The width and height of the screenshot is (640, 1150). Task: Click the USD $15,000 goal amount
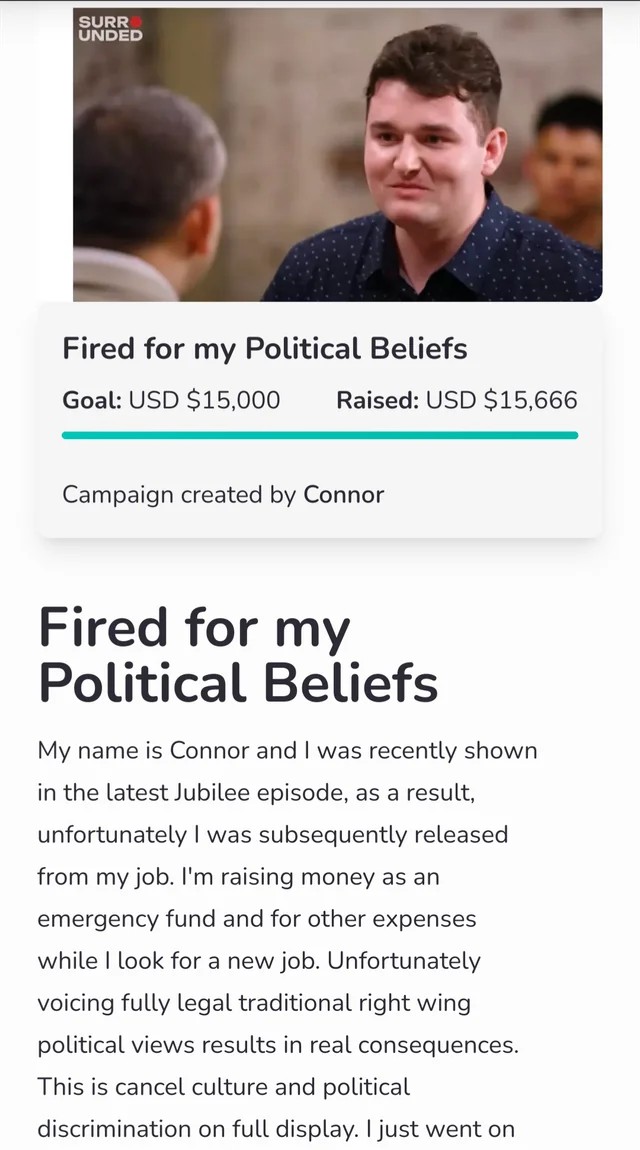click(205, 401)
